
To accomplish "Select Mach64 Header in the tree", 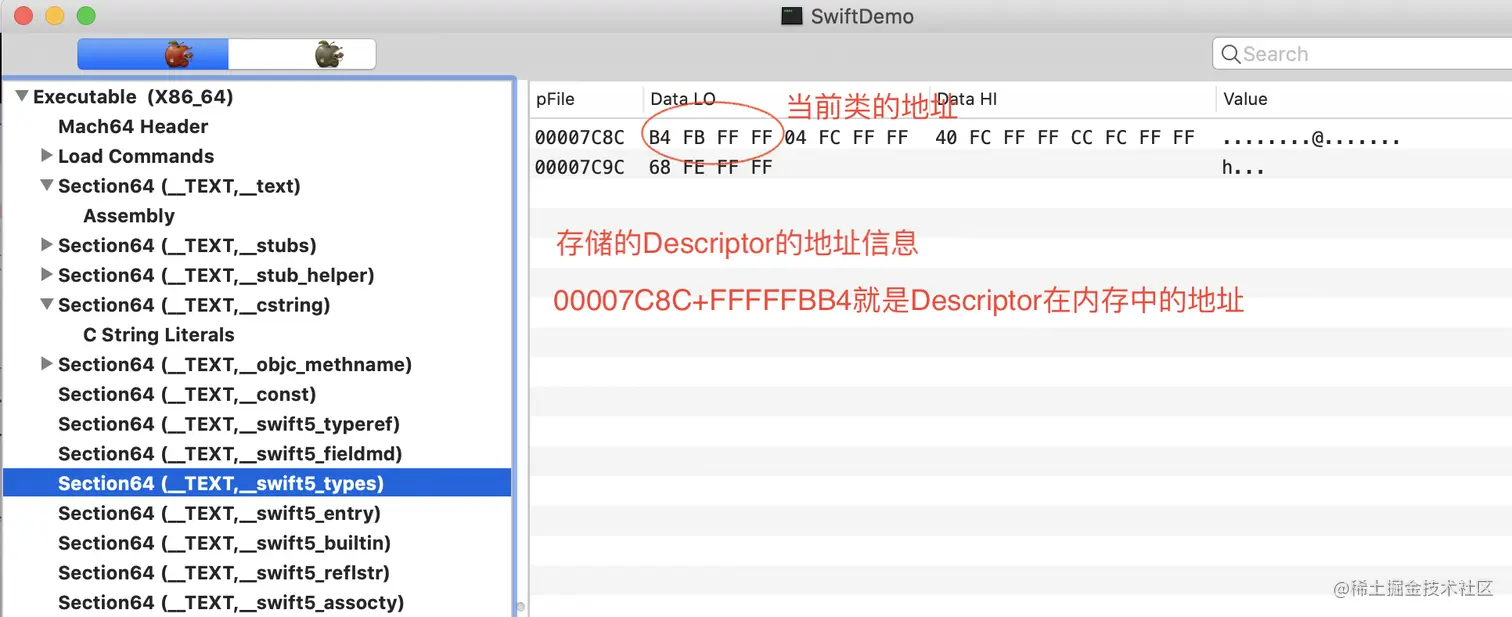I will coord(133,127).
